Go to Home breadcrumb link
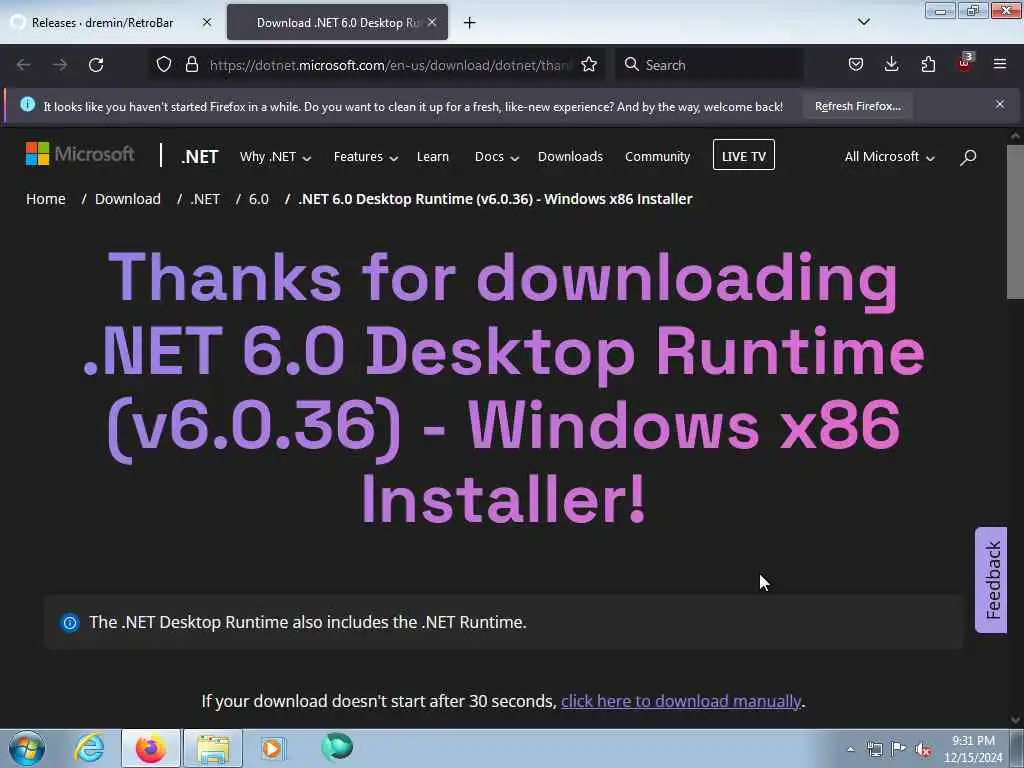 [46, 199]
